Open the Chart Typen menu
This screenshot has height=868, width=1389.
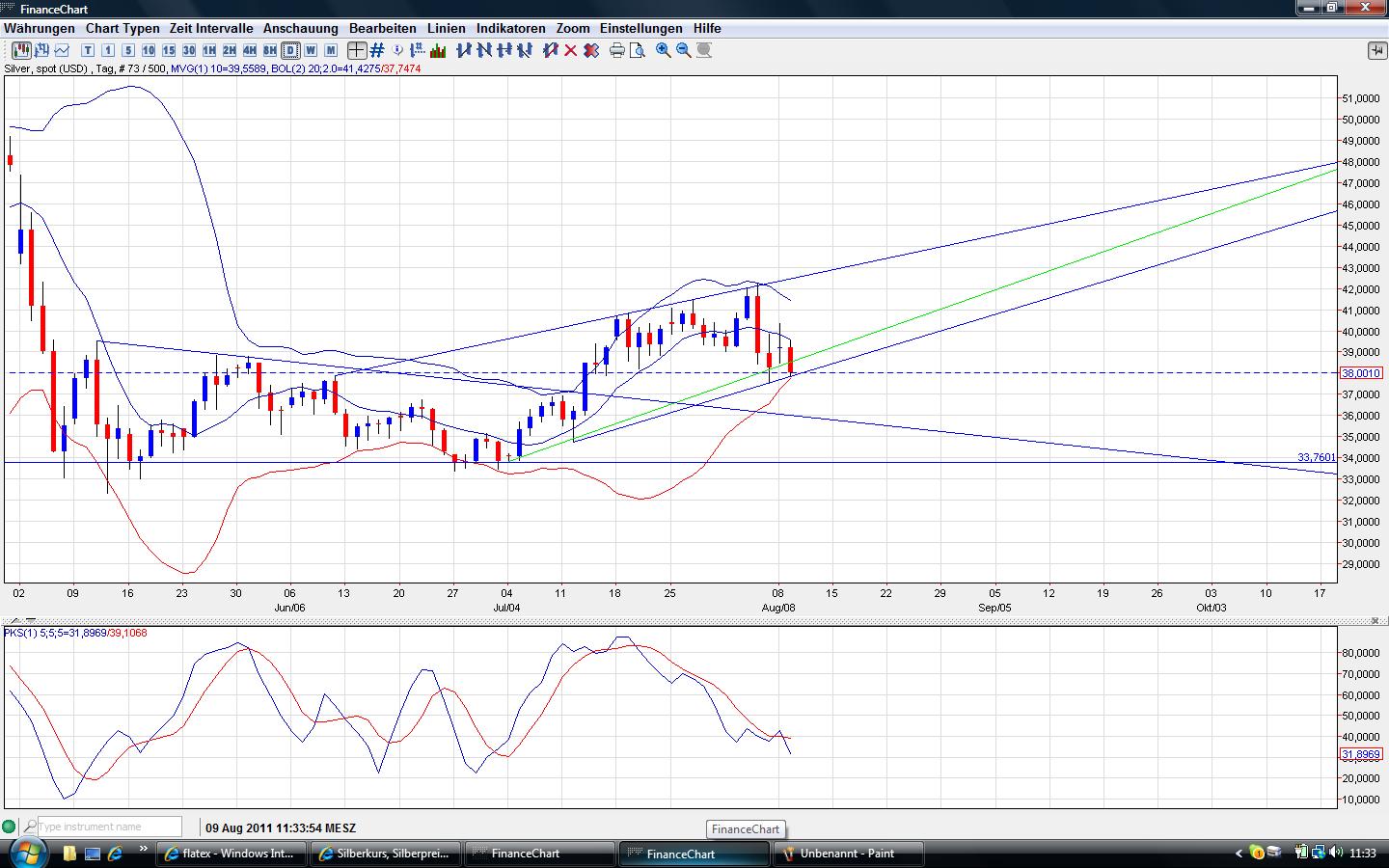[123, 29]
